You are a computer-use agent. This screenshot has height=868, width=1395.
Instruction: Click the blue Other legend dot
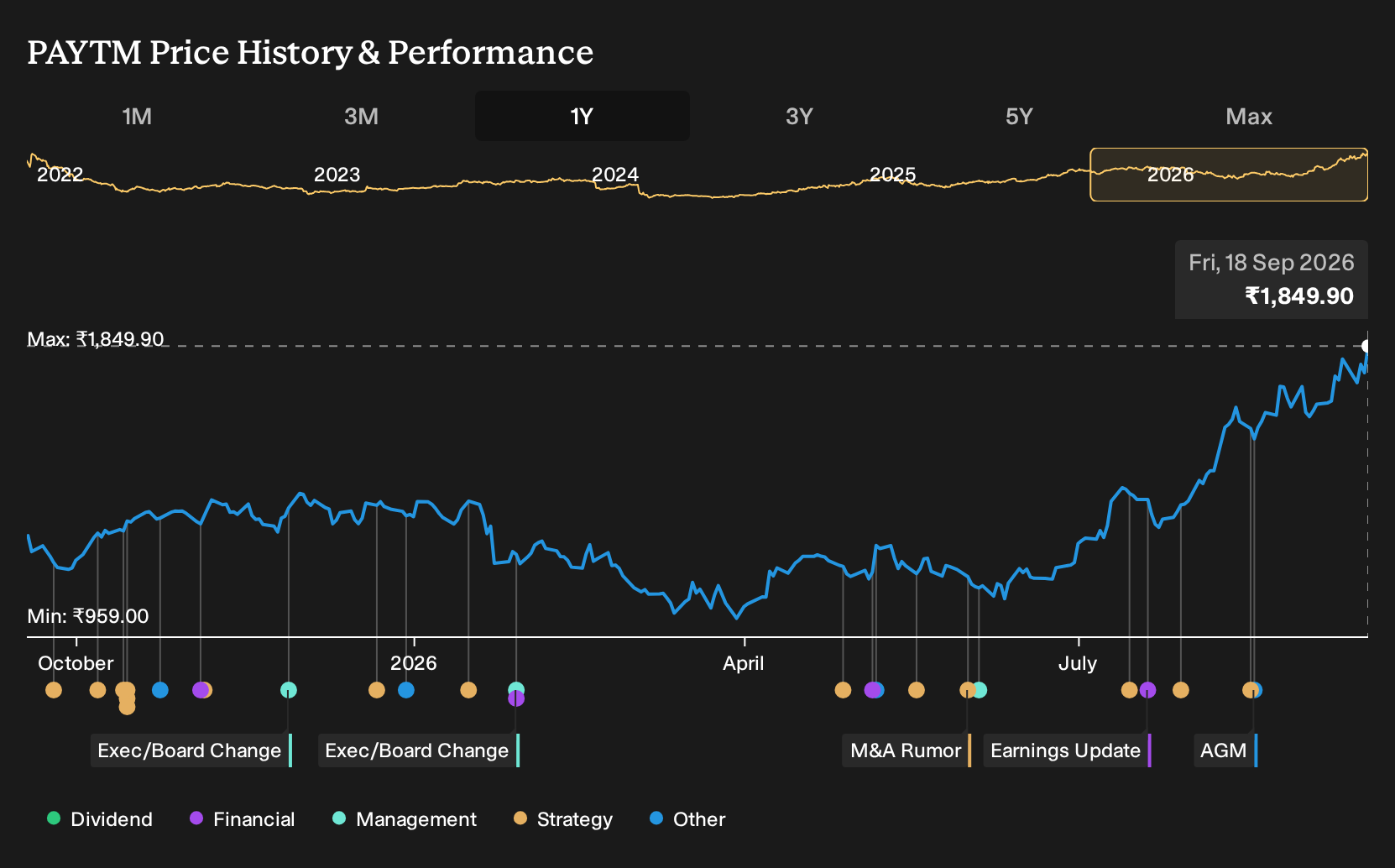pos(656,818)
